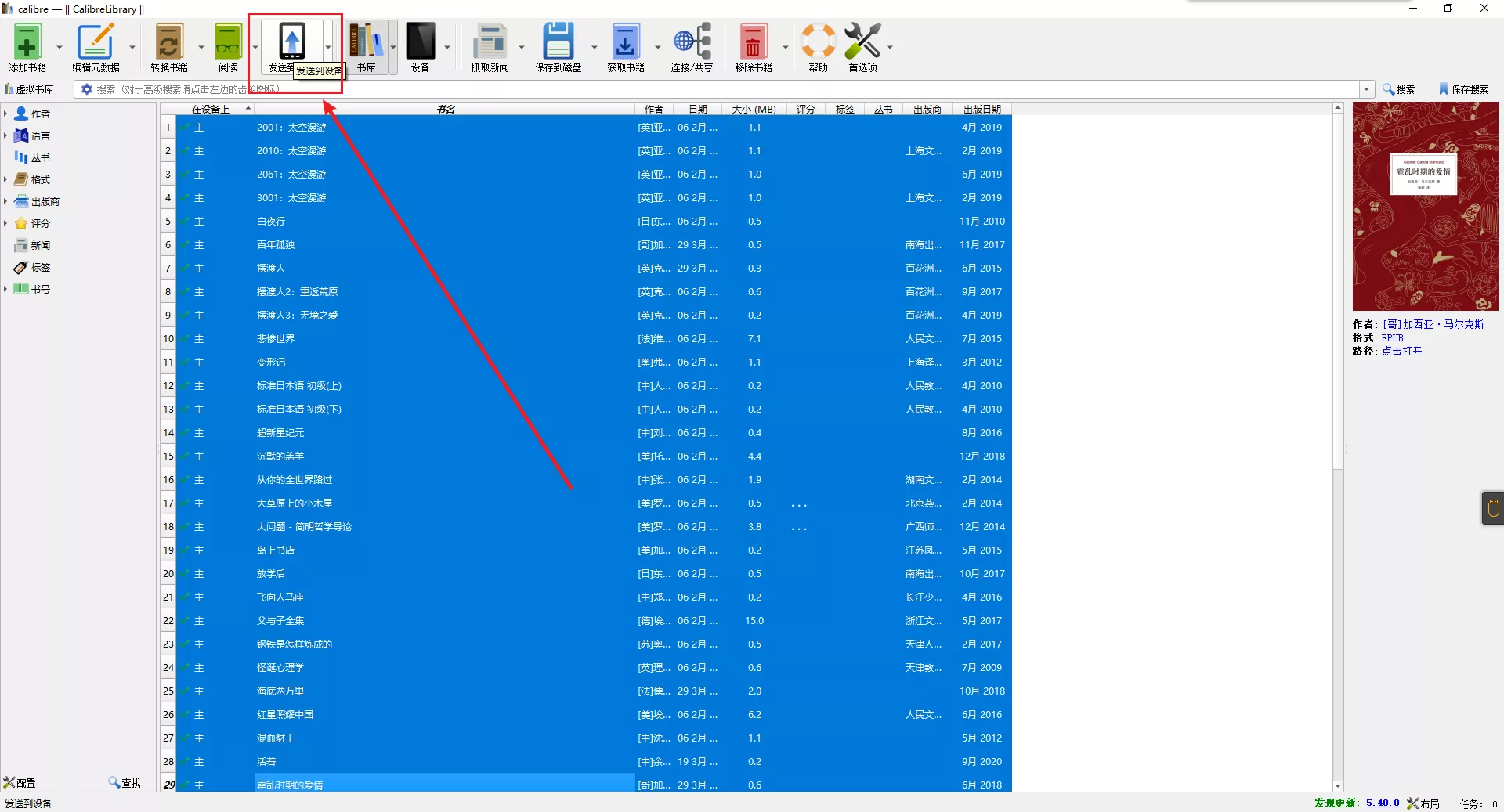This screenshot has height=812, width=1504.
Task: Open the 添加书籍 dropdown arrow
Action: [60, 47]
